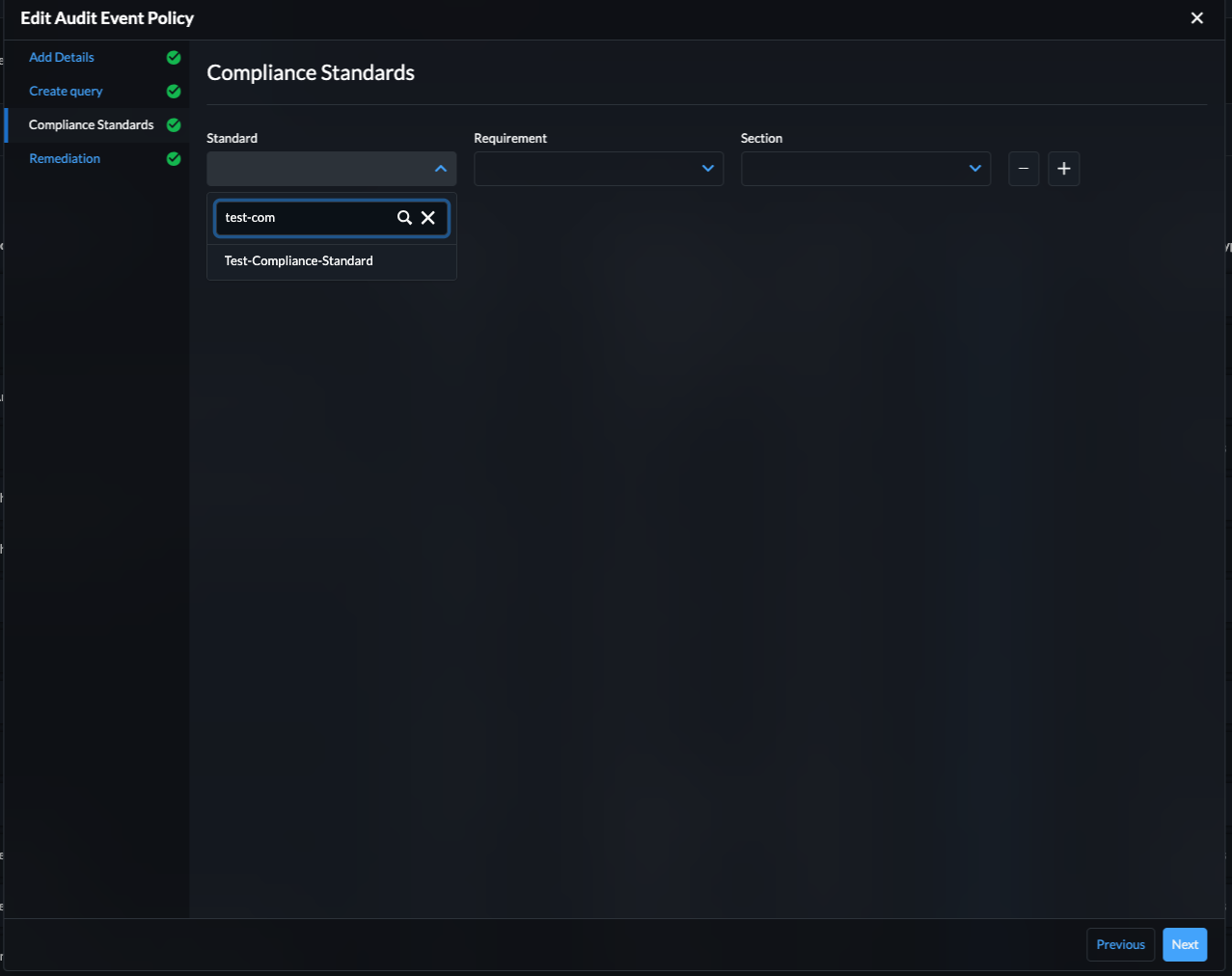Image resolution: width=1232 pixels, height=976 pixels.
Task: Click the green checkmark beside Add Details
Action: [x=173, y=57]
